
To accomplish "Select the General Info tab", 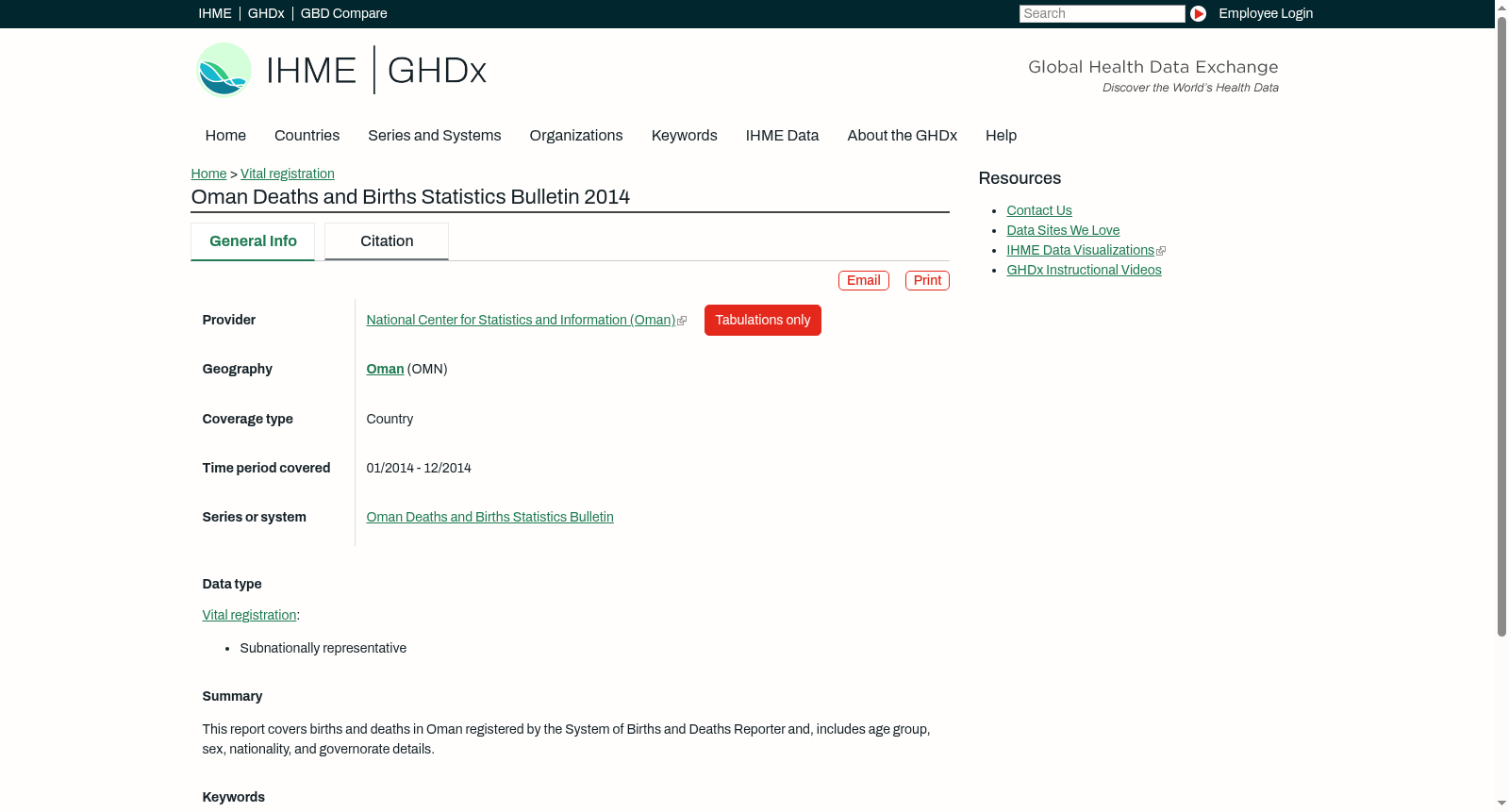I will coord(253,241).
